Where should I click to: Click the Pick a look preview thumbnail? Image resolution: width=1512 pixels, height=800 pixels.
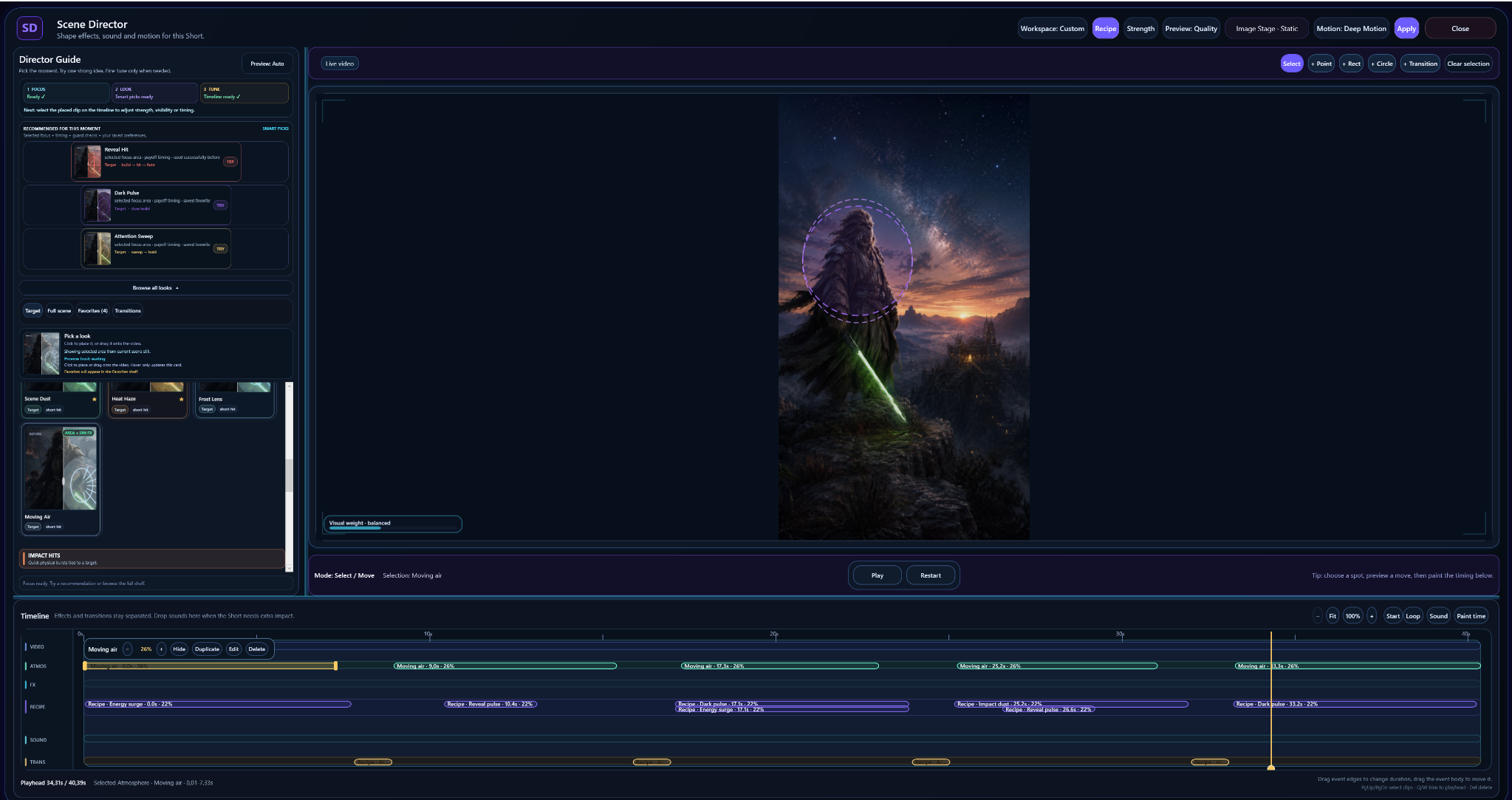[x=41, y=353]
